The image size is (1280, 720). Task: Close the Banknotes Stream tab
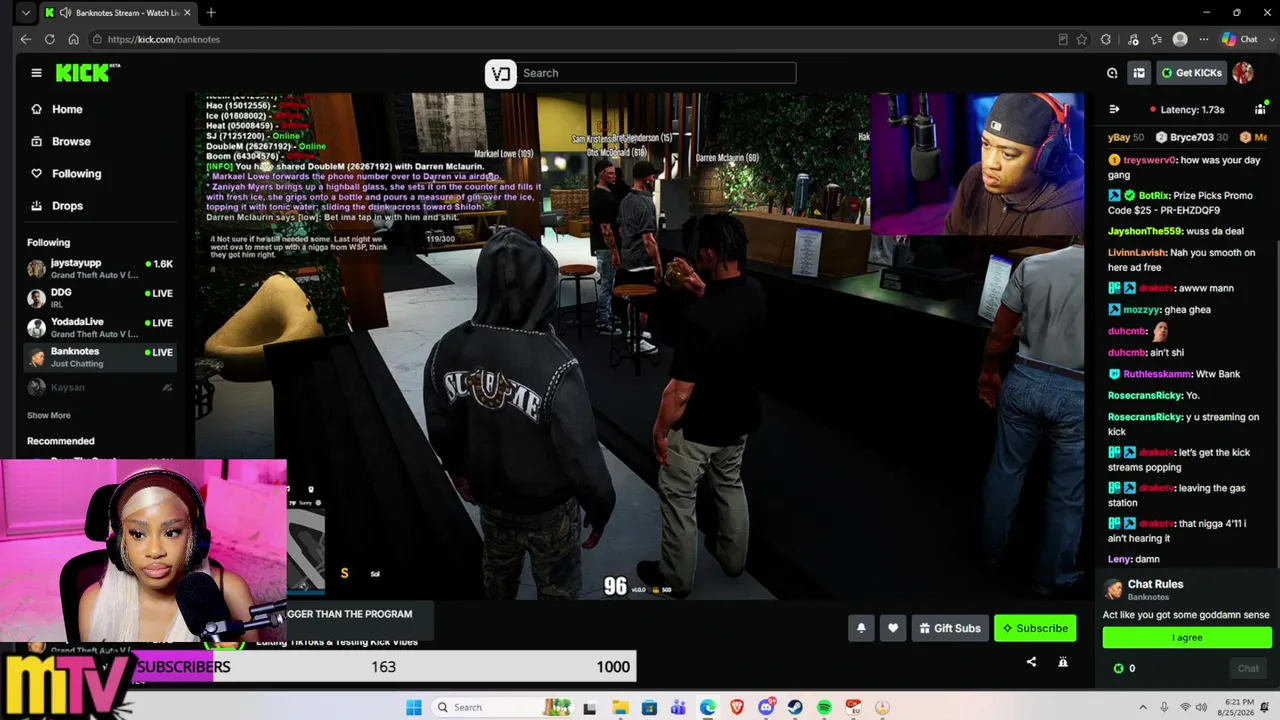point(187,13)
